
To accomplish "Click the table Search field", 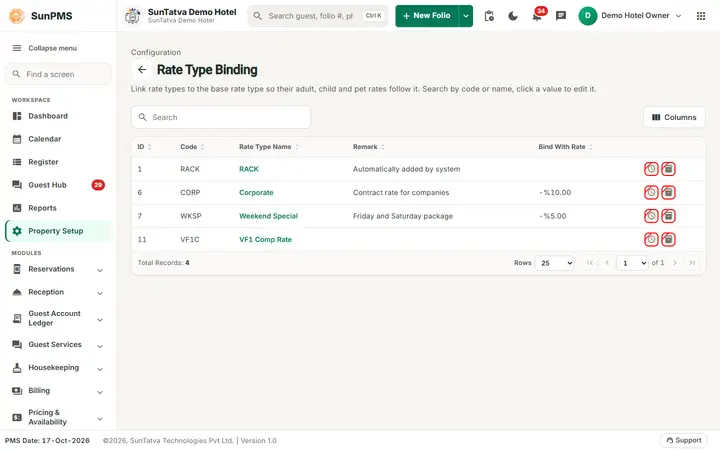I will [x=221, y=118].
